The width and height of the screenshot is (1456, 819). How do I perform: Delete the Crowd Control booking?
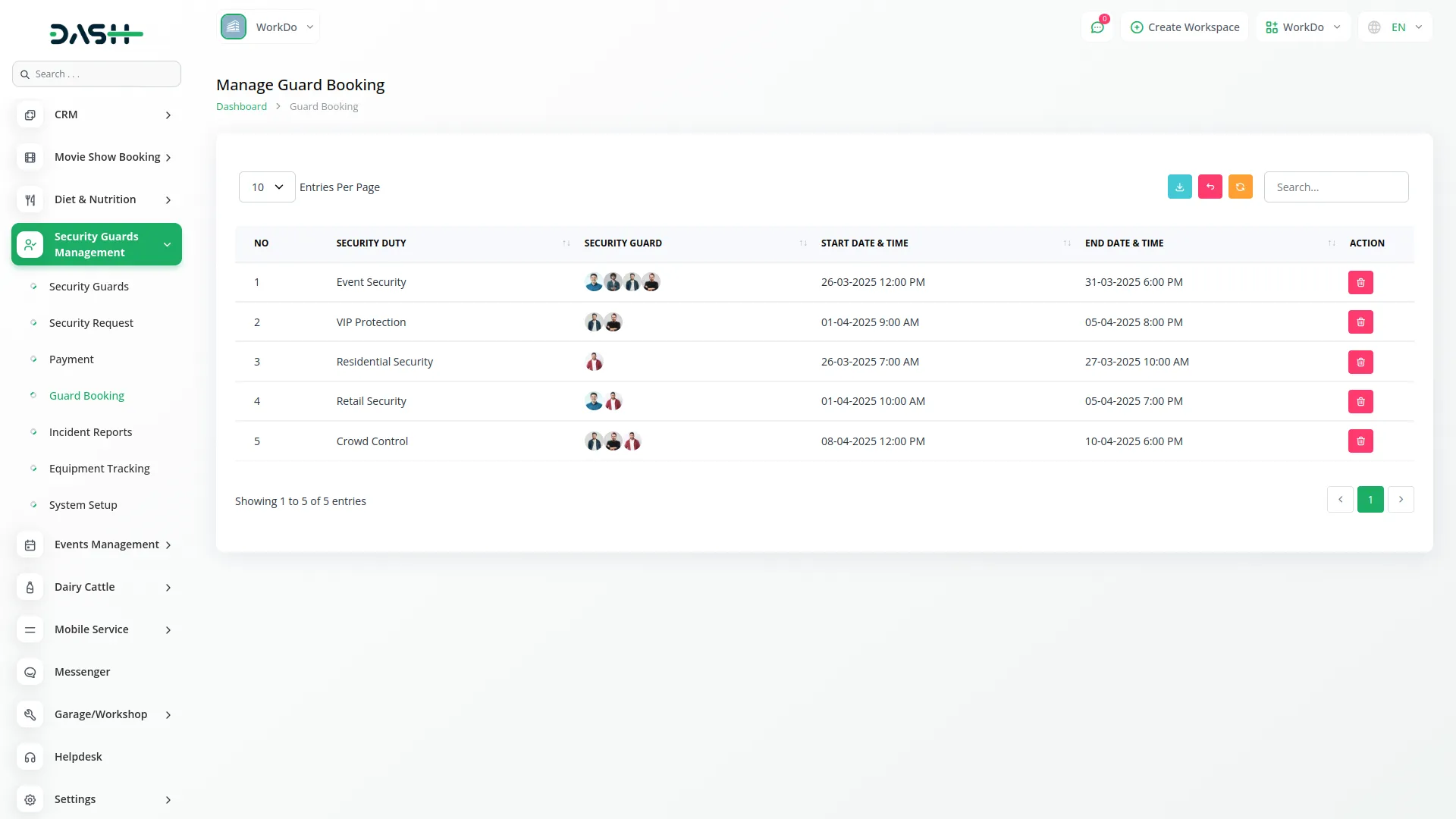tap(1360, 441)
